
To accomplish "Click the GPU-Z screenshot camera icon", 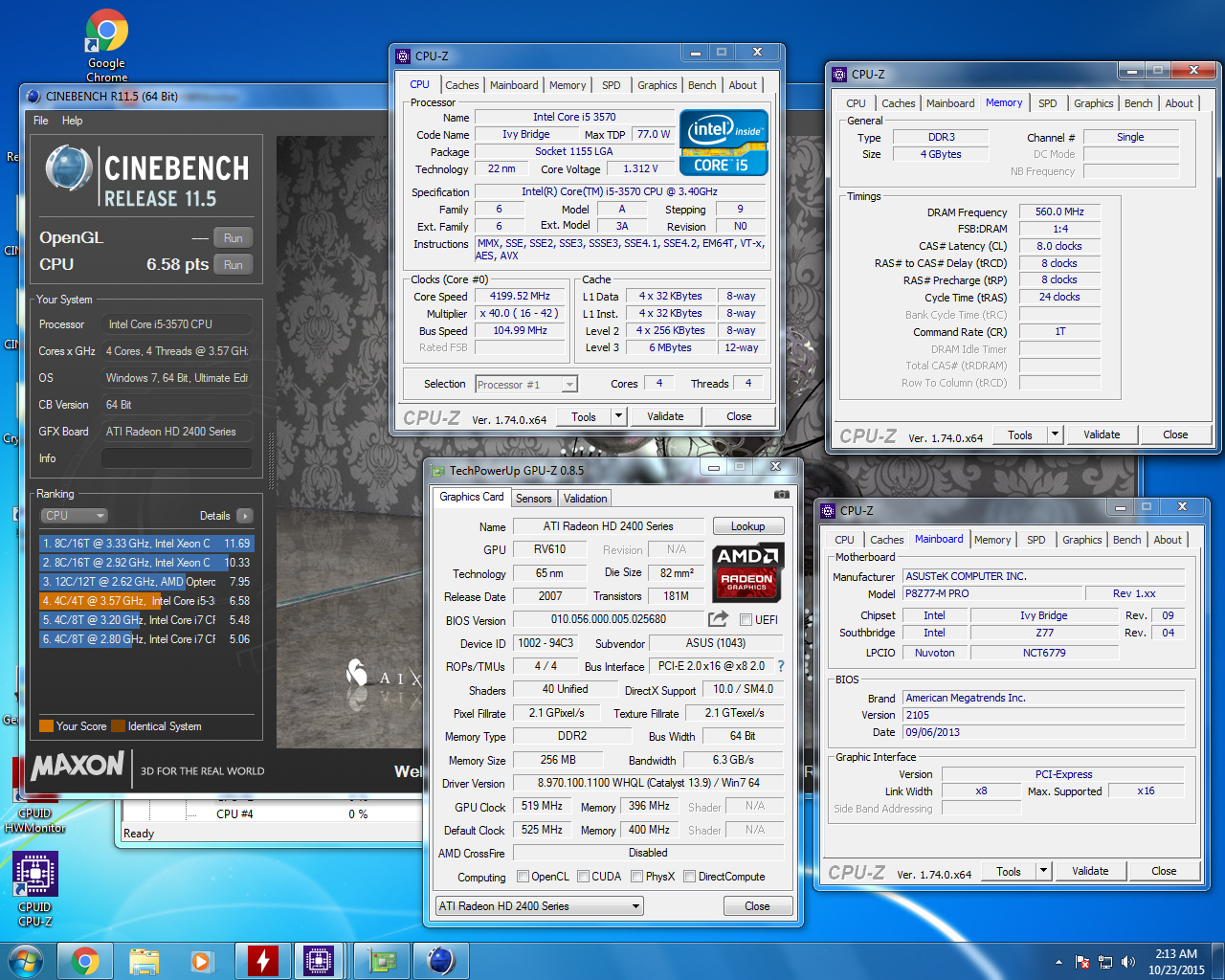I will (x=782, y=495).
